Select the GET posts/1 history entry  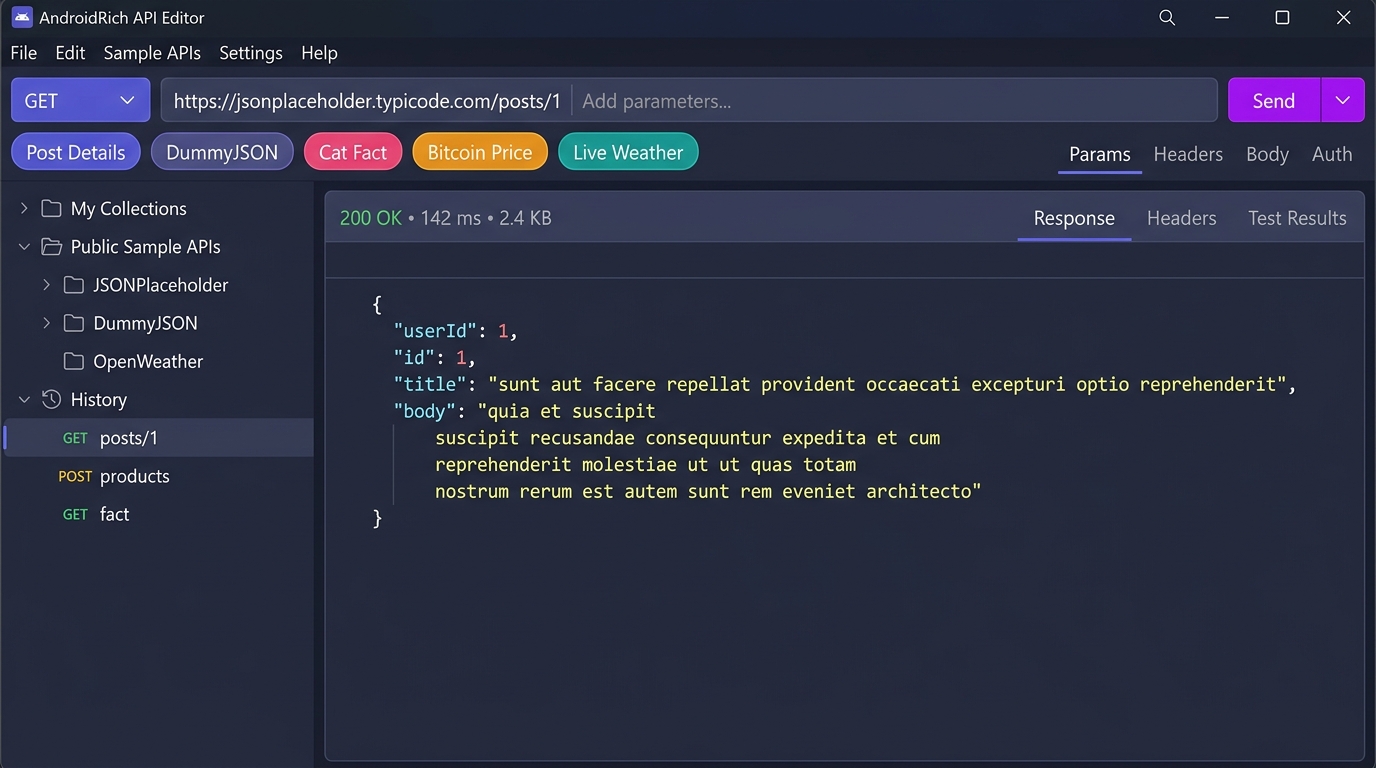point(159,438)
